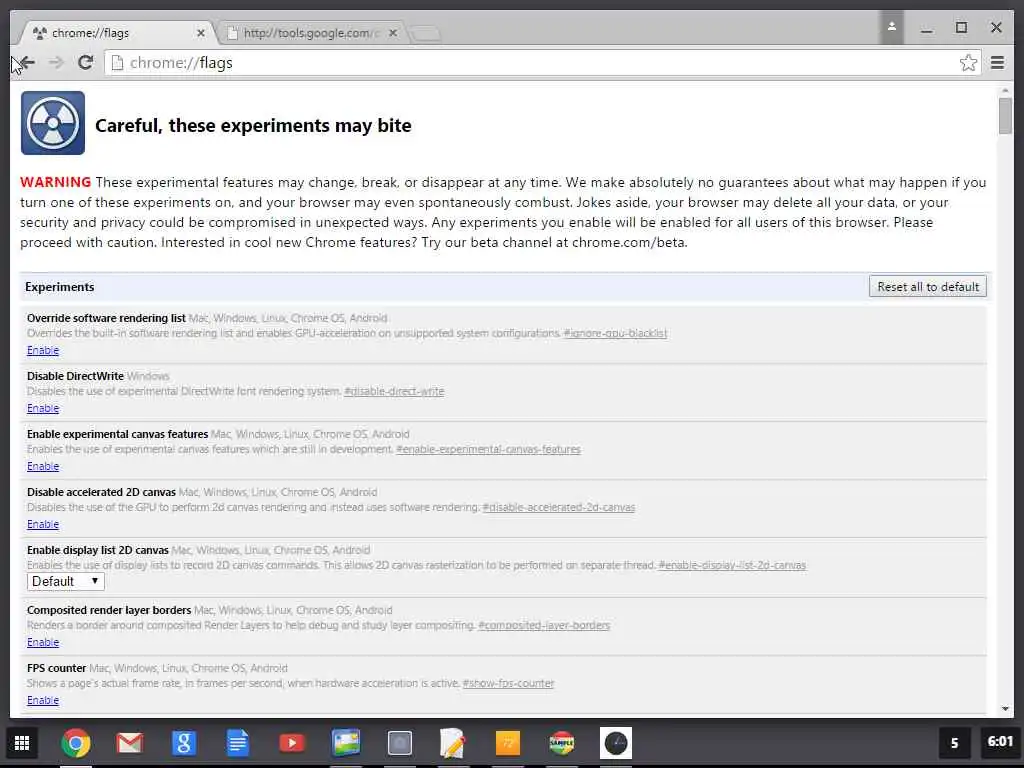Close the tools.google.com tab
The height and width of the screenshot is (768, 1024).
(392, 33)
